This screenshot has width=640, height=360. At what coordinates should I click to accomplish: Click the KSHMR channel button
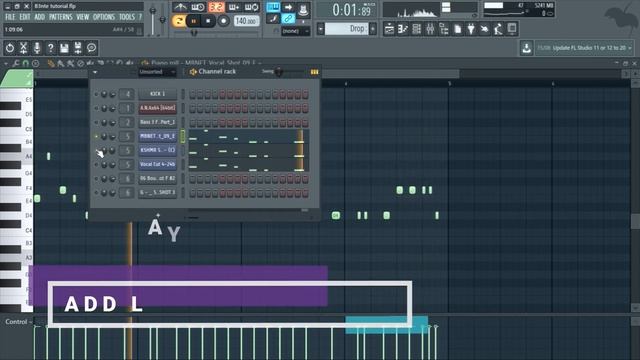coord(158,150)
